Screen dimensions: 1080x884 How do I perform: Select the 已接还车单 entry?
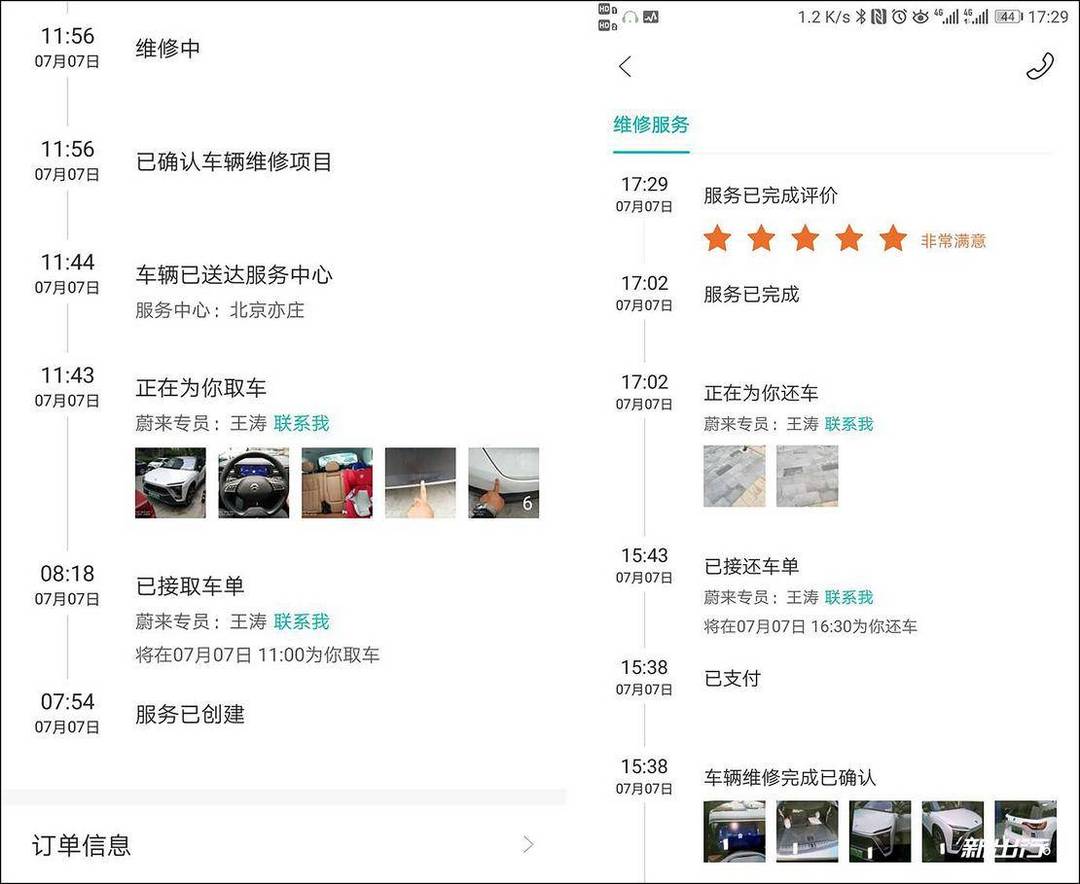751,566
